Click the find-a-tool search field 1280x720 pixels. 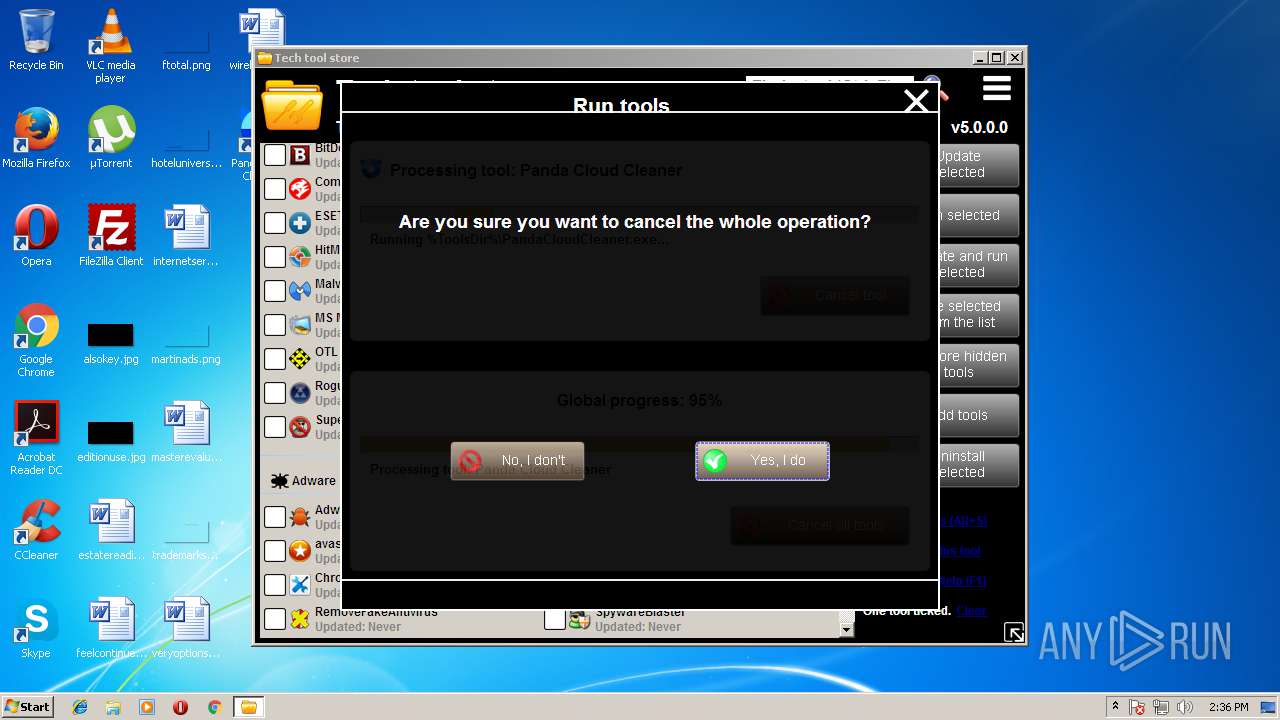[829, 81]
